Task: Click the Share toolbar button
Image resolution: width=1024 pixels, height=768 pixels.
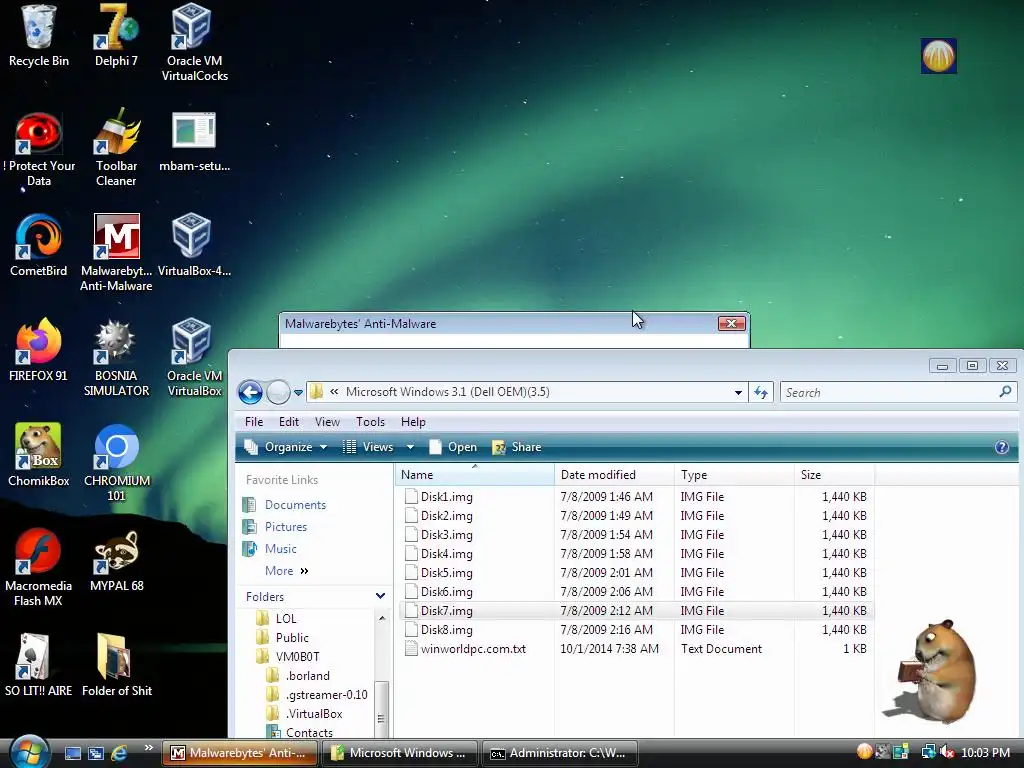Action: (517, 447)
